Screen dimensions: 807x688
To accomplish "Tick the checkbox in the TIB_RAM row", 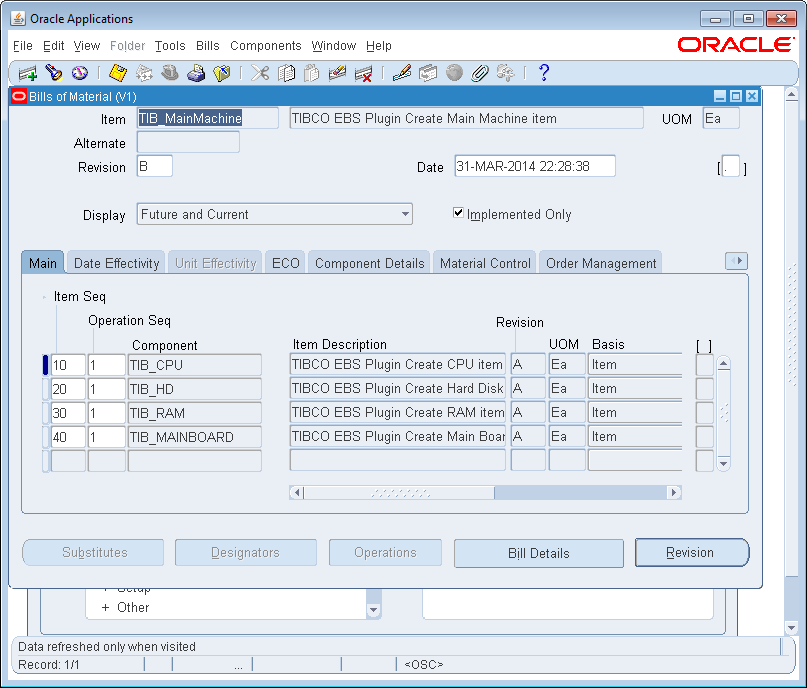I will (x=704, y=413).
